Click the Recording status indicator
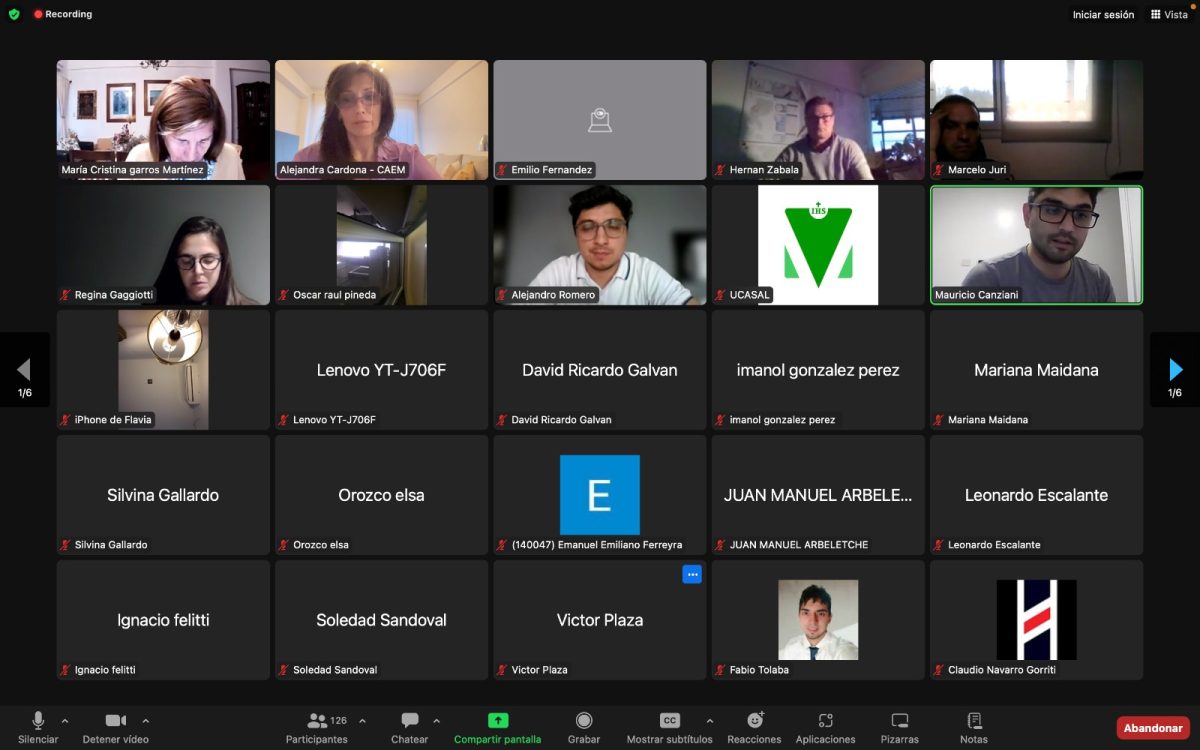This screenshot has width=1200, height=750. click(x=62, y=14)
